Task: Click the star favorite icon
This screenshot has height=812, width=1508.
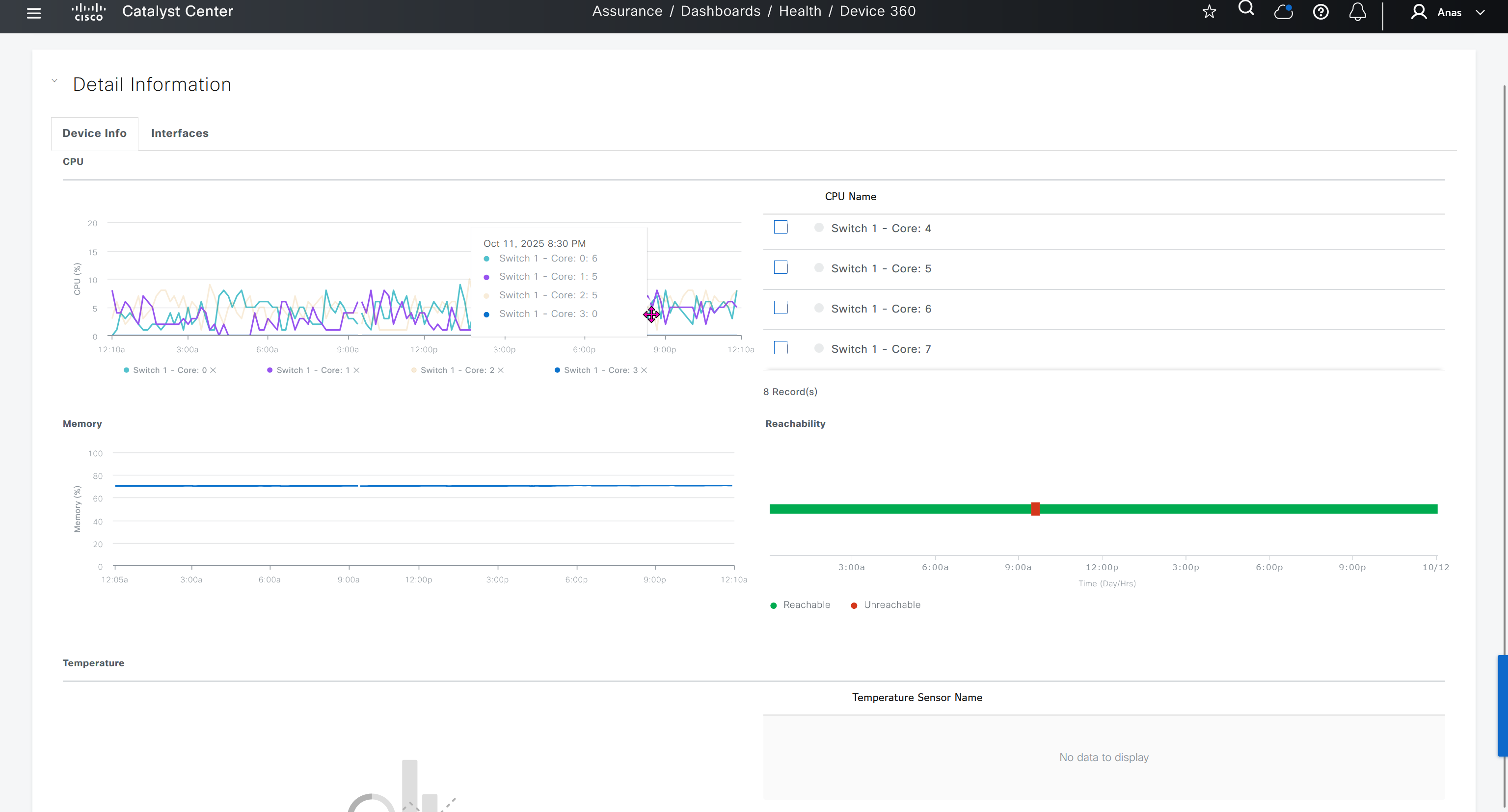Action: 1210,12
